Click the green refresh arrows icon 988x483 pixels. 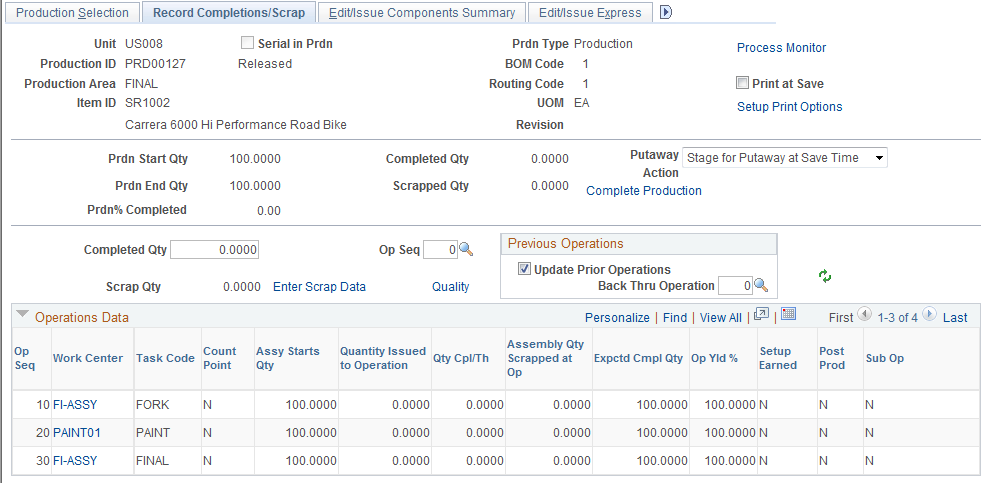tap(825, 276)
